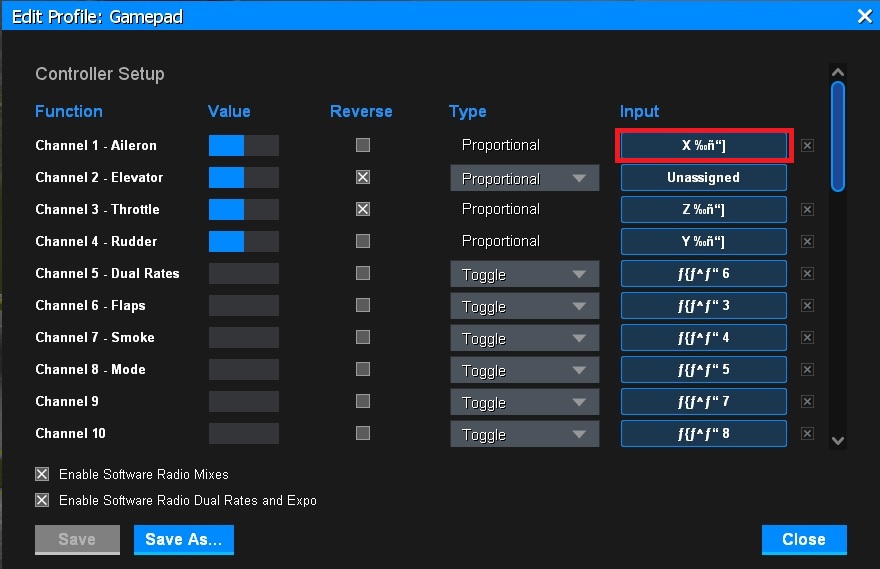Clear the Channel 3 Throttle input assignment
Screen dimensions: 880x569
(x=807, y=210)
